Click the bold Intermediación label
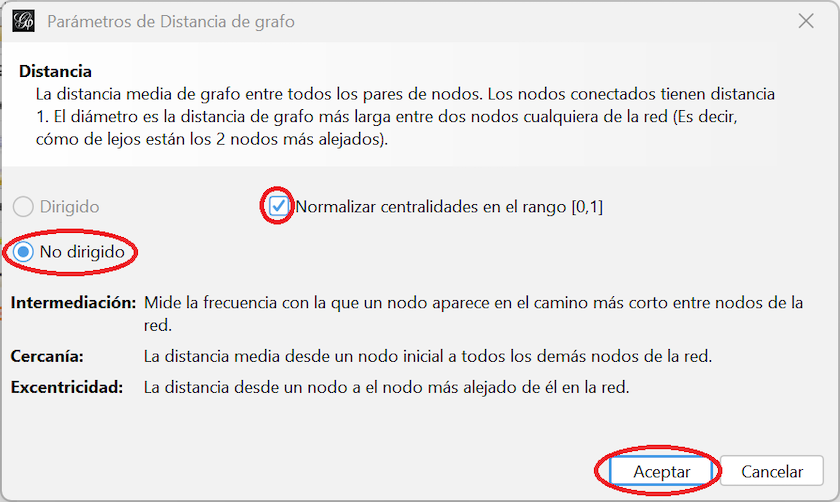 pyautogui.click(x=73, y=303)
